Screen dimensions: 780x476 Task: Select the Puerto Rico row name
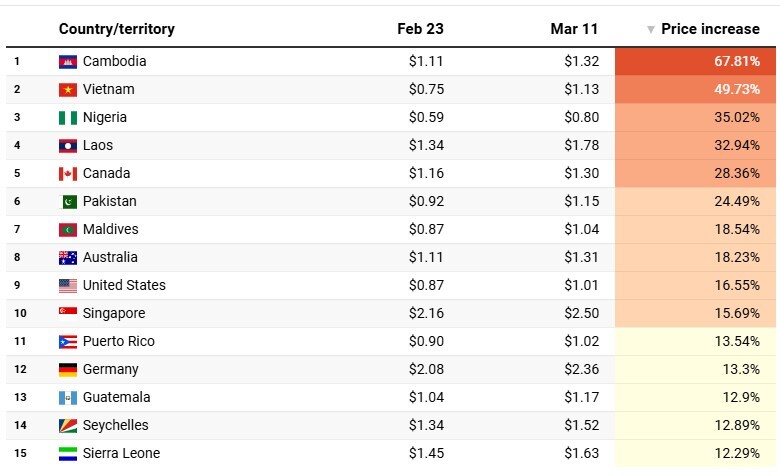(x=118, y=342)
